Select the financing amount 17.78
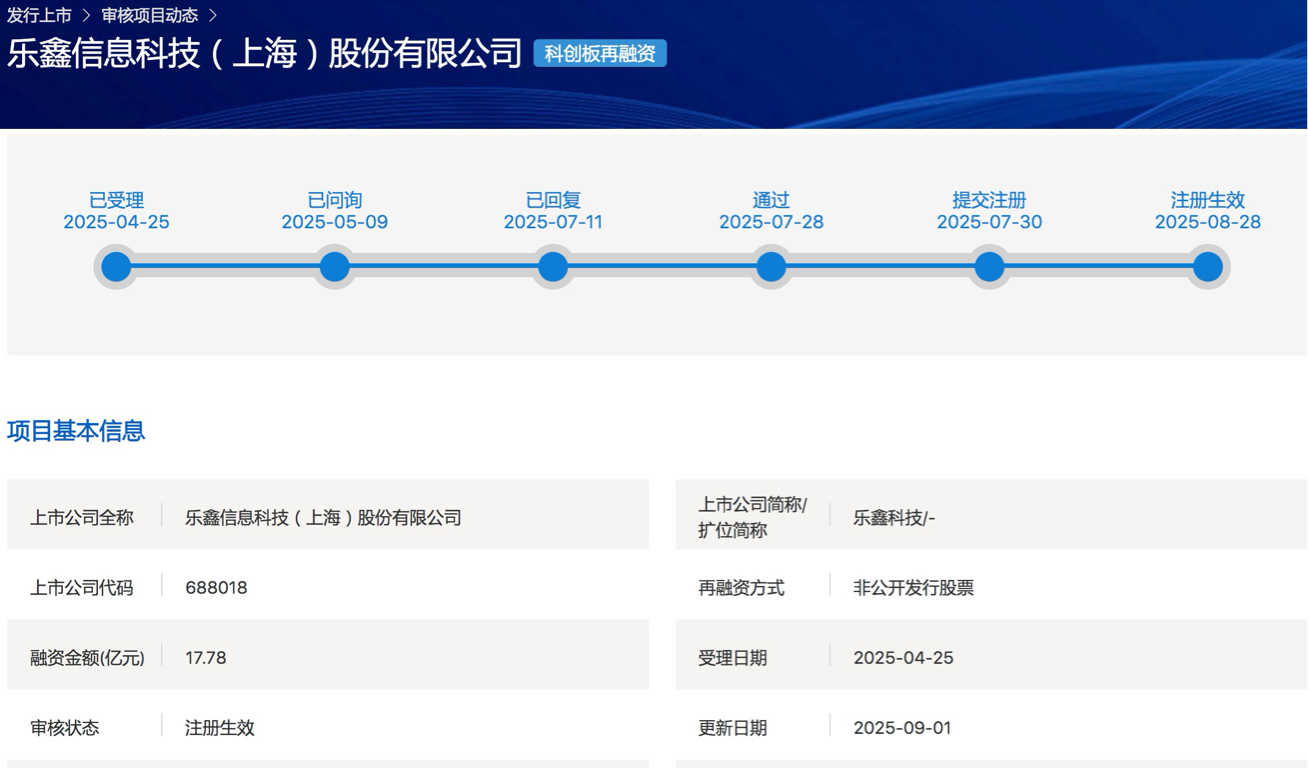Viewport: 1308px width, 768px height. click(206, 658)
